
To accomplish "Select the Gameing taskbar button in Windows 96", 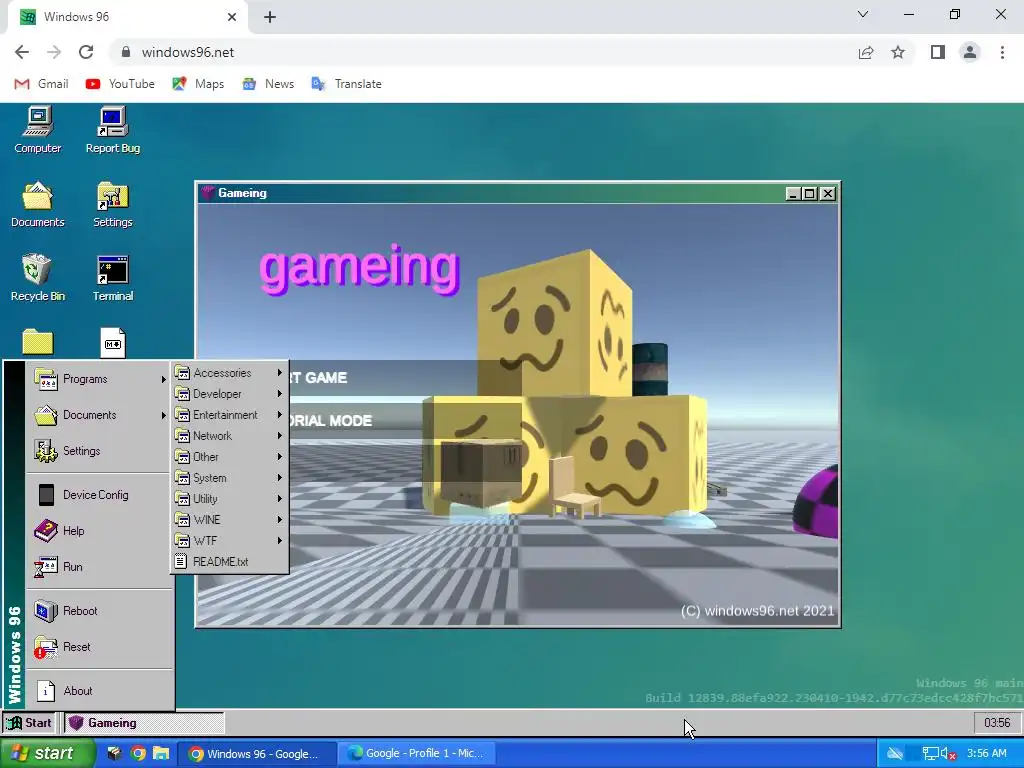I will 144,723.
